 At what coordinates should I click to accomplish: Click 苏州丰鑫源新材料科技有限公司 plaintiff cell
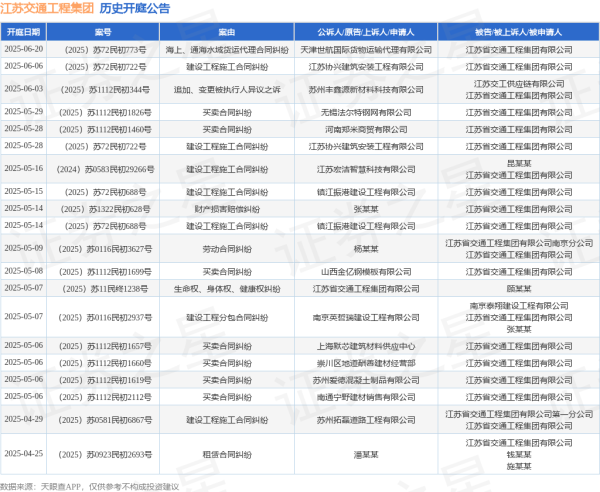point(366,90)
